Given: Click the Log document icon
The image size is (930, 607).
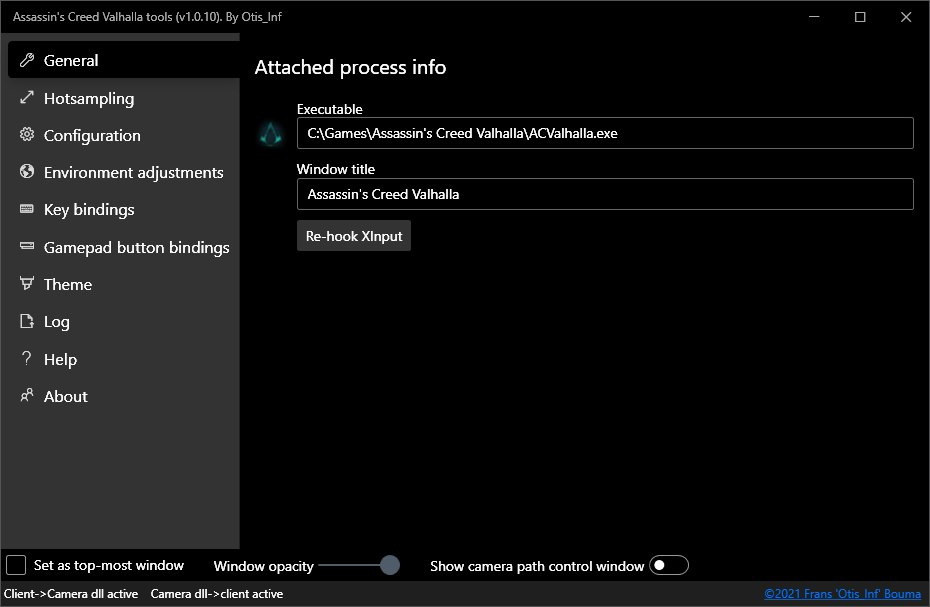Looking at the screenshot, I should pyautogui.click(x=27, y=321).
